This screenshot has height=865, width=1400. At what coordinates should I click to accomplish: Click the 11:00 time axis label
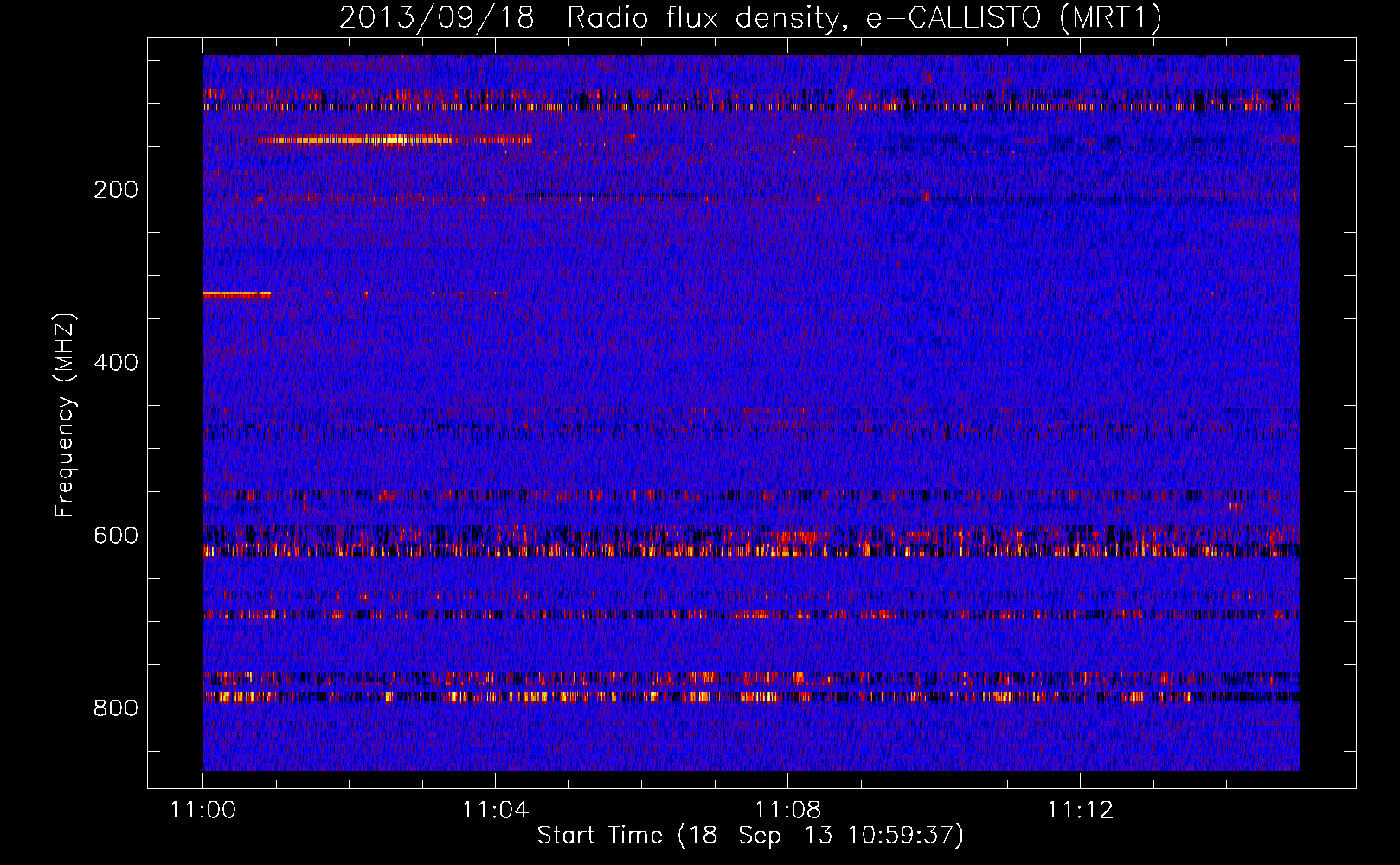coord(203,811)
